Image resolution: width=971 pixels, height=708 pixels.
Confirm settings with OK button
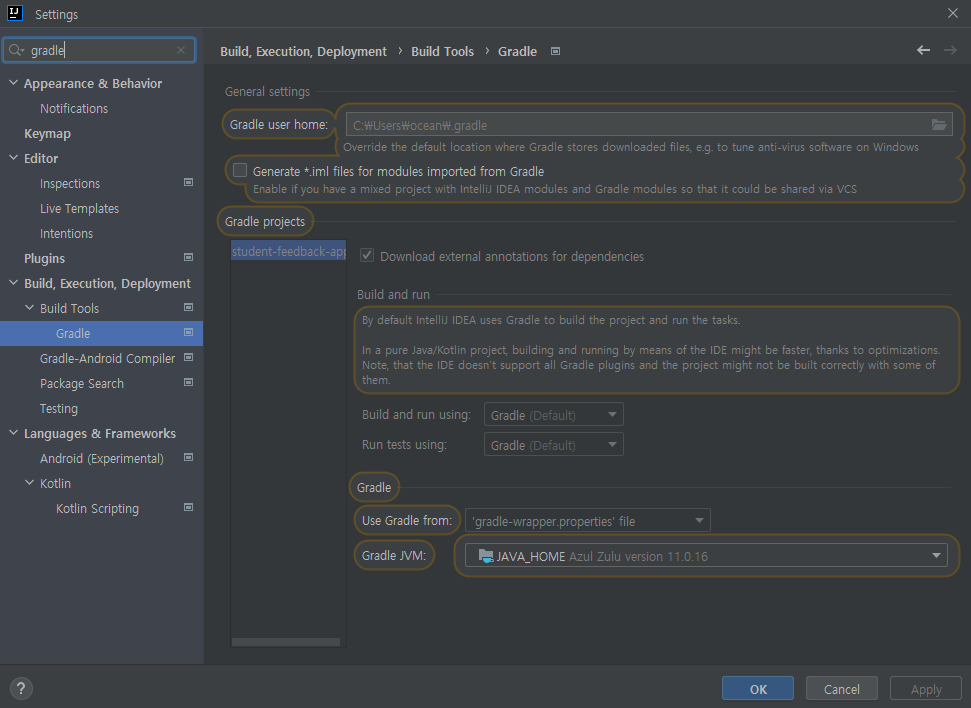[x=758, y=689]
